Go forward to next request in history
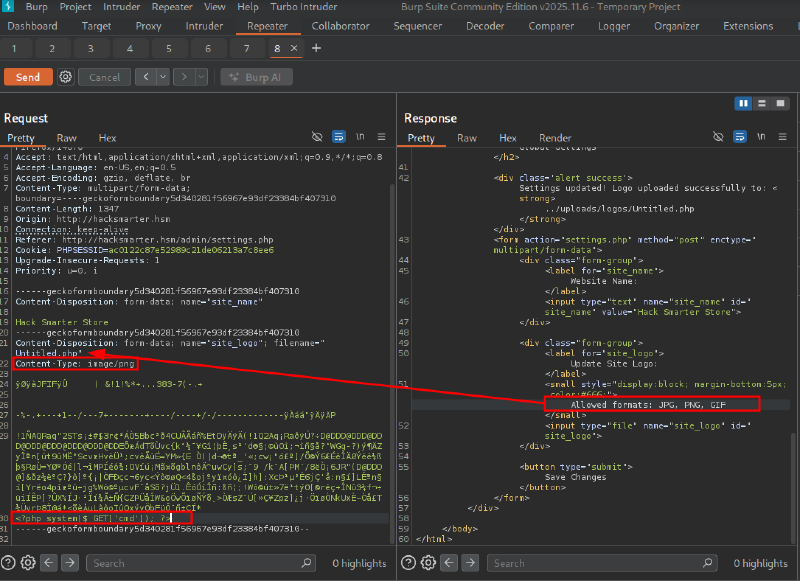The width and height of the screenshot is (800, 581). [x=184, y=77]
